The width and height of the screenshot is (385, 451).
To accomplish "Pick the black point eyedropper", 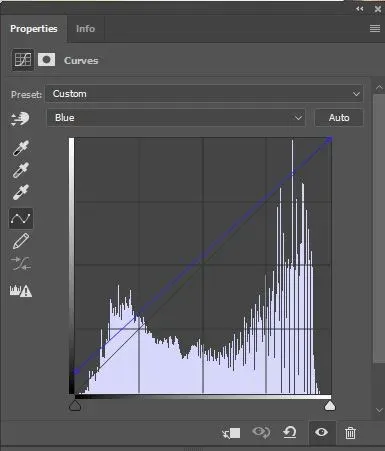I will [21, 147].
